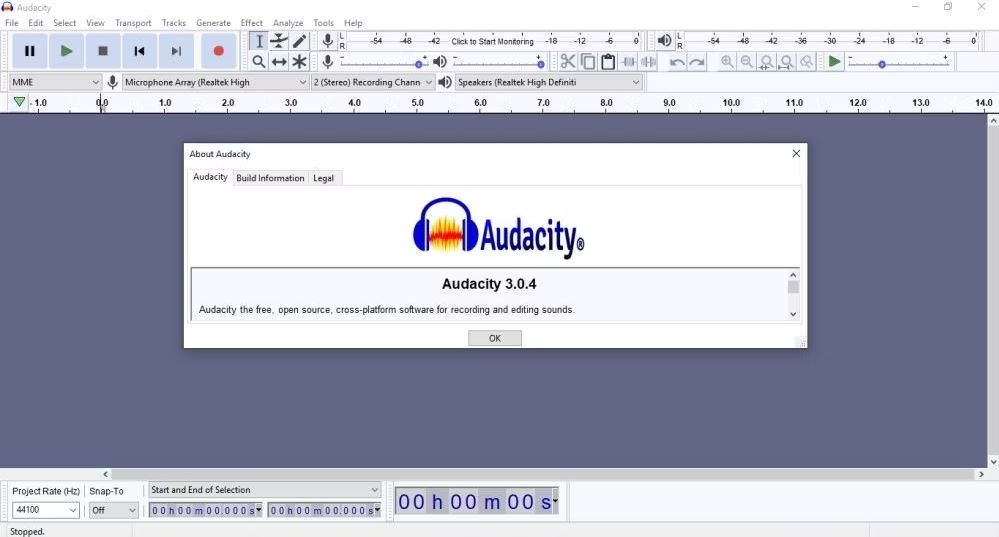This screenshot has width=999, height=537.
Task: Open the 2 (Stereo) Recording Channels dropdown
Action: coord(373,82)
